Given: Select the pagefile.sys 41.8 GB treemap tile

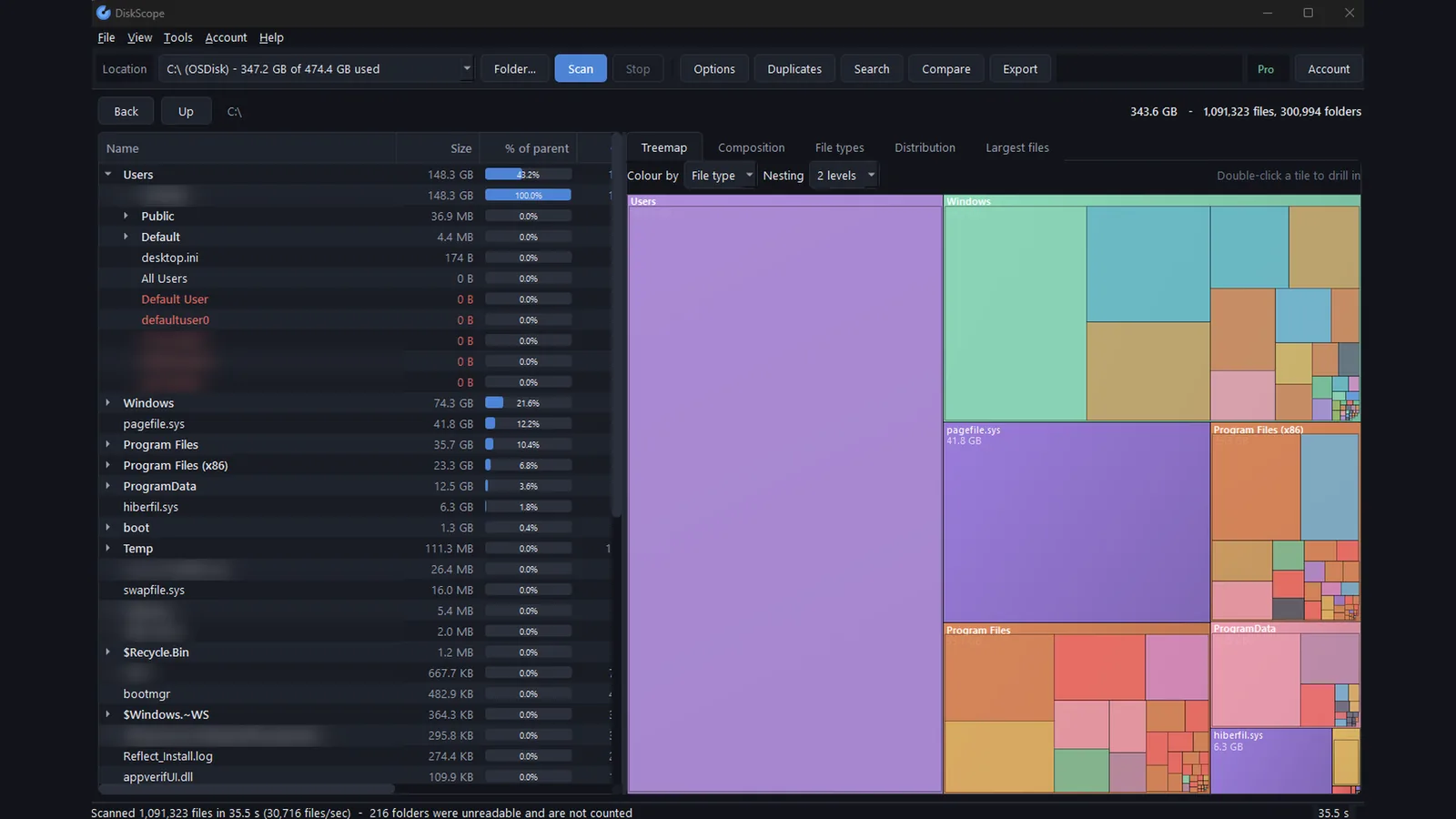Looking at the screenshot, I should tap(1077, 523).
